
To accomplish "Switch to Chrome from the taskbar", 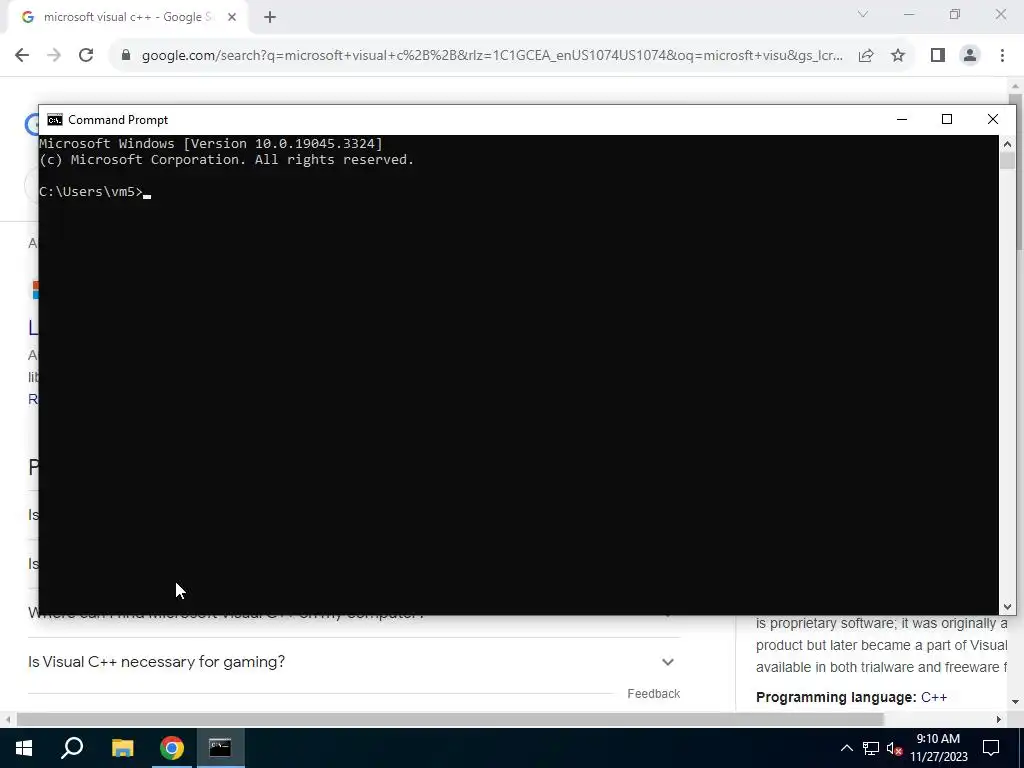I will [x=172, y=748].
